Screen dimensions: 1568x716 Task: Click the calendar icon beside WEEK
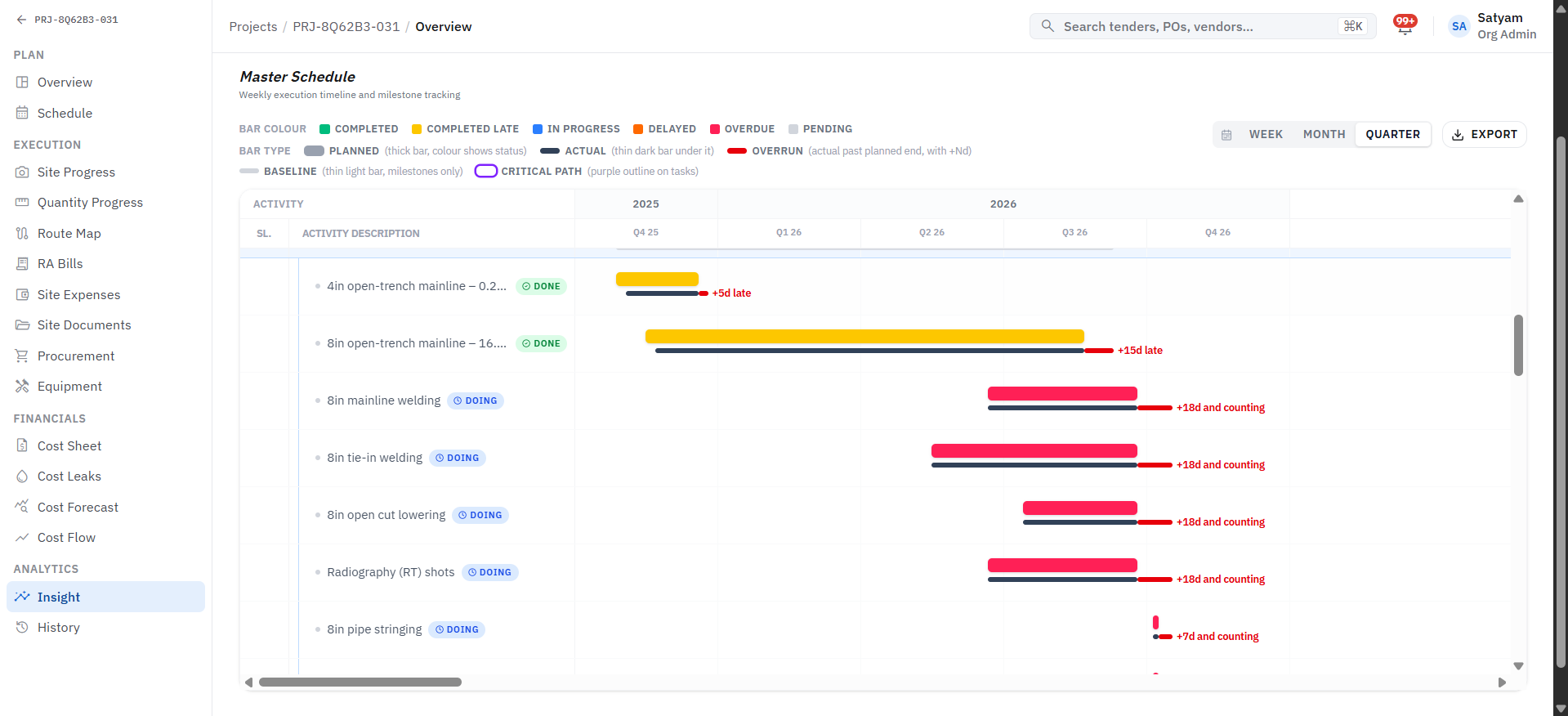(1226, 135)
